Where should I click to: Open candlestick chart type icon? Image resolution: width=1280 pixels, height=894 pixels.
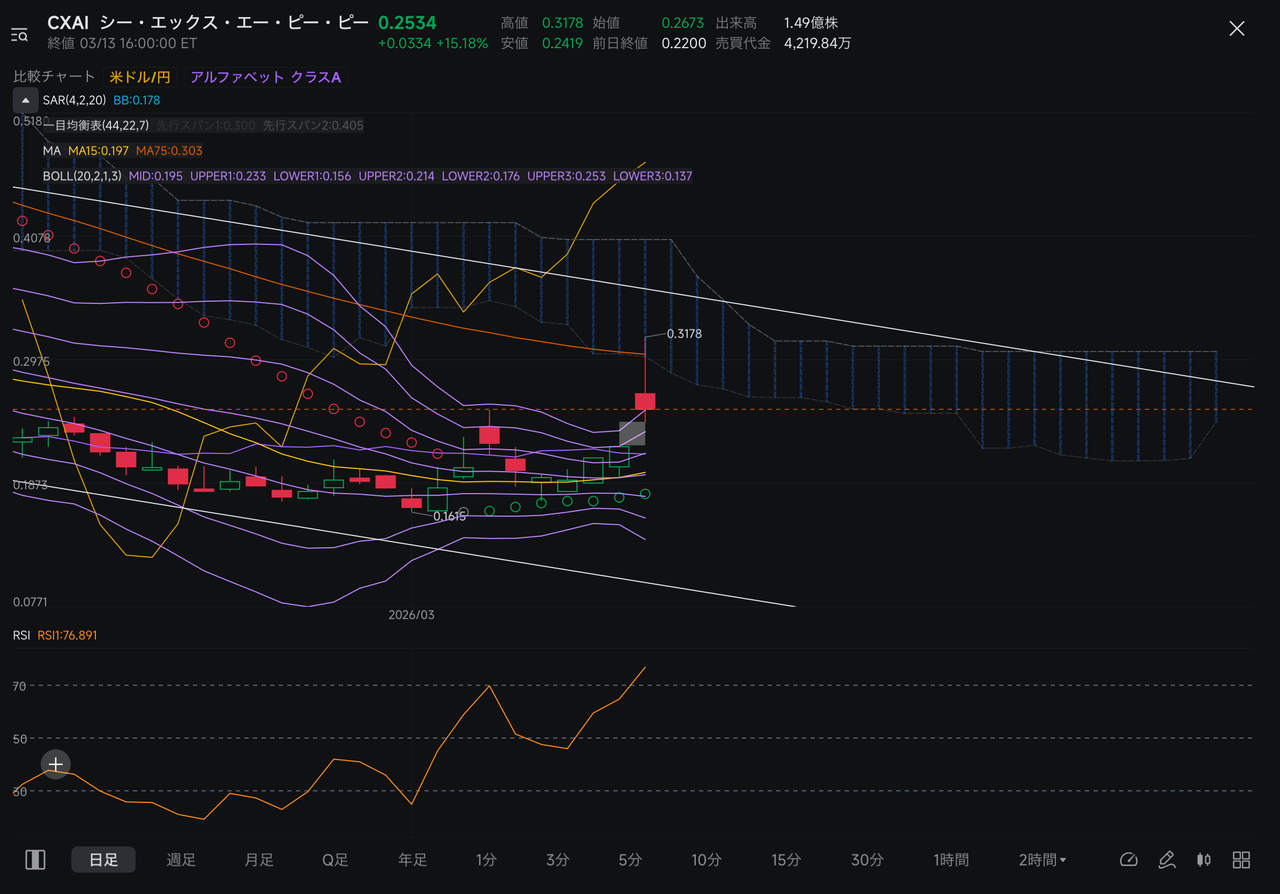[1204, 860]
